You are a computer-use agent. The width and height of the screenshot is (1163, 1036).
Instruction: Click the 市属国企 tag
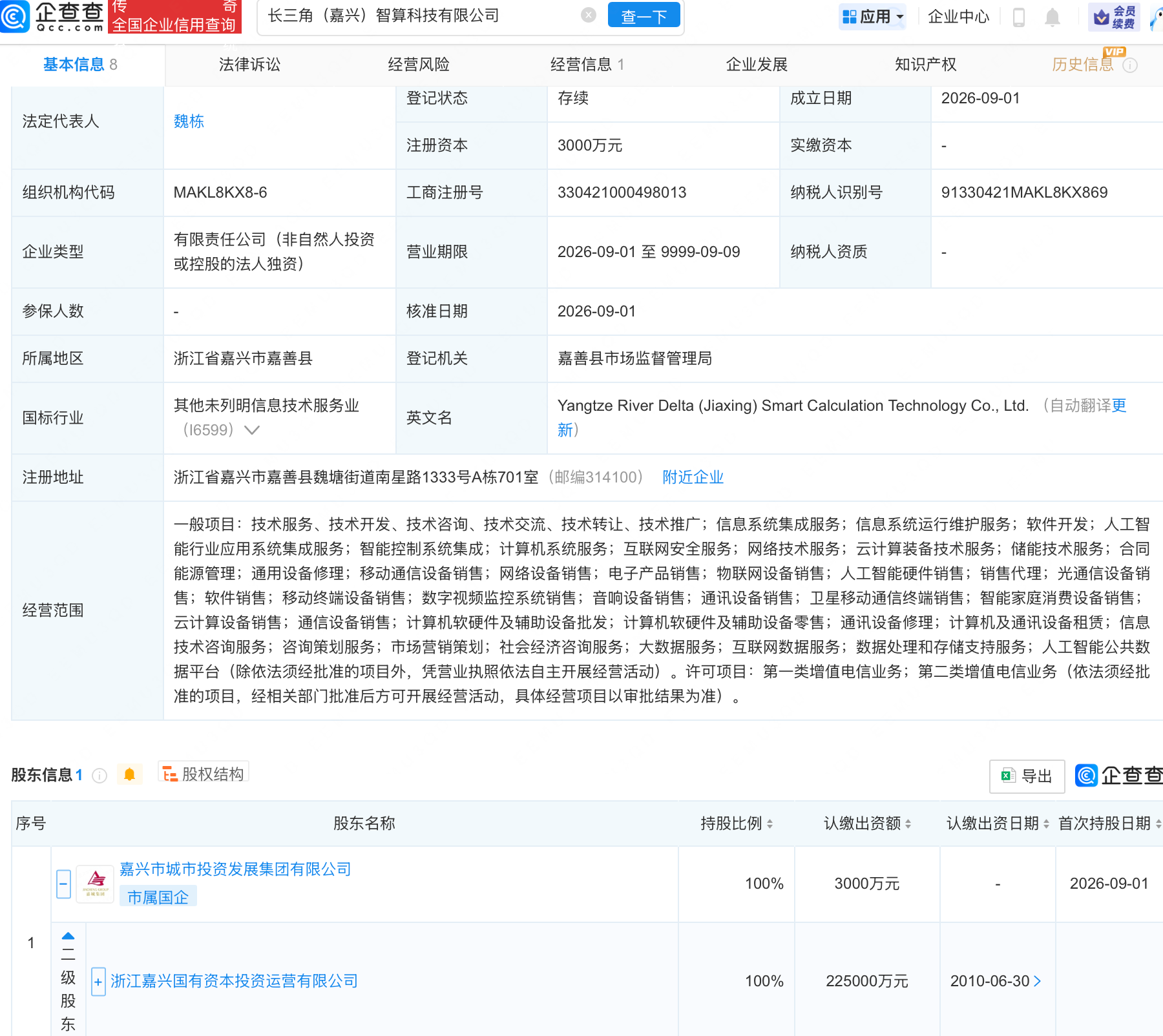[x=158, y=897]
